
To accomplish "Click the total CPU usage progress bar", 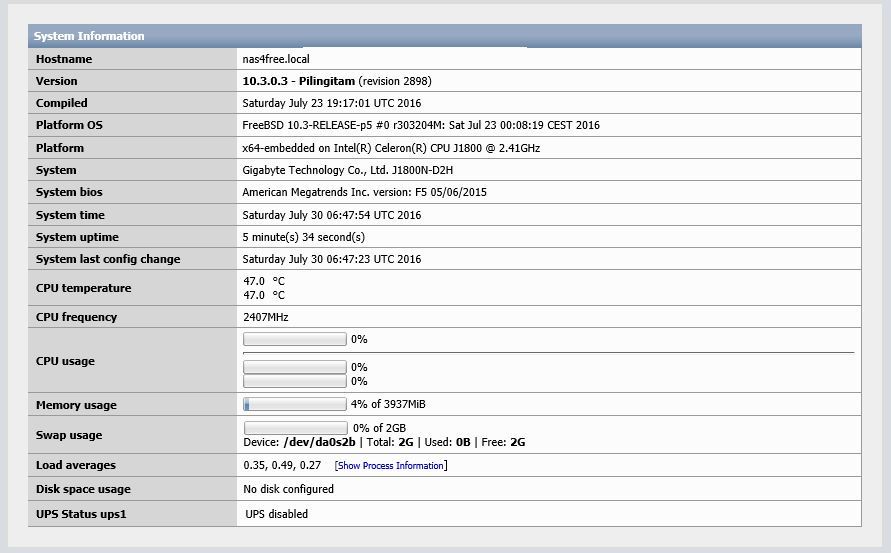I will pos(294,339).
